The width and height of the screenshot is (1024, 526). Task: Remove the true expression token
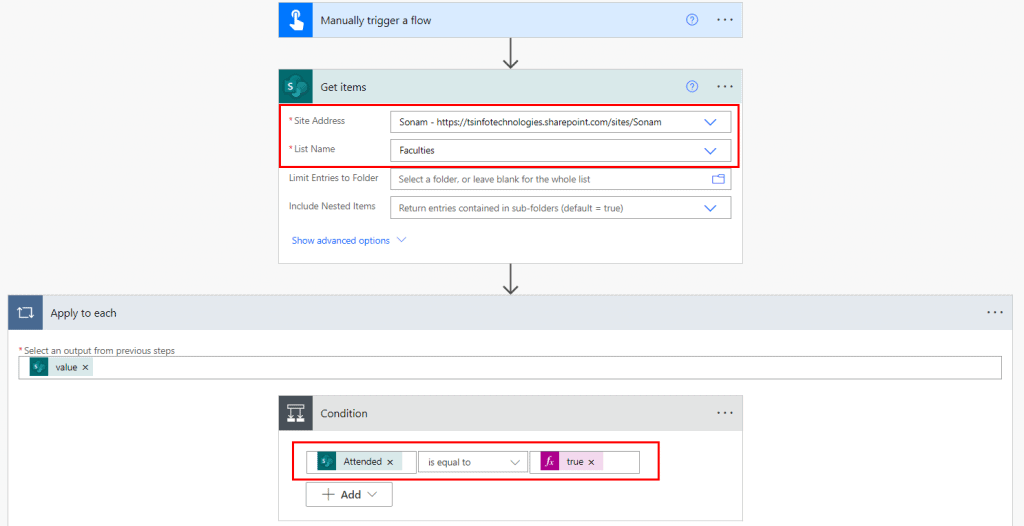tap(591, 462)
